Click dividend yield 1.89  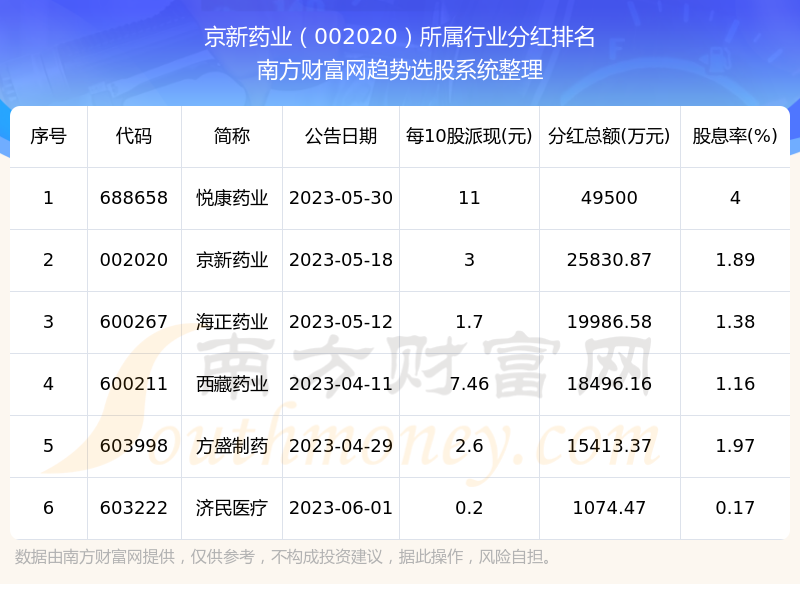point(735,260)
